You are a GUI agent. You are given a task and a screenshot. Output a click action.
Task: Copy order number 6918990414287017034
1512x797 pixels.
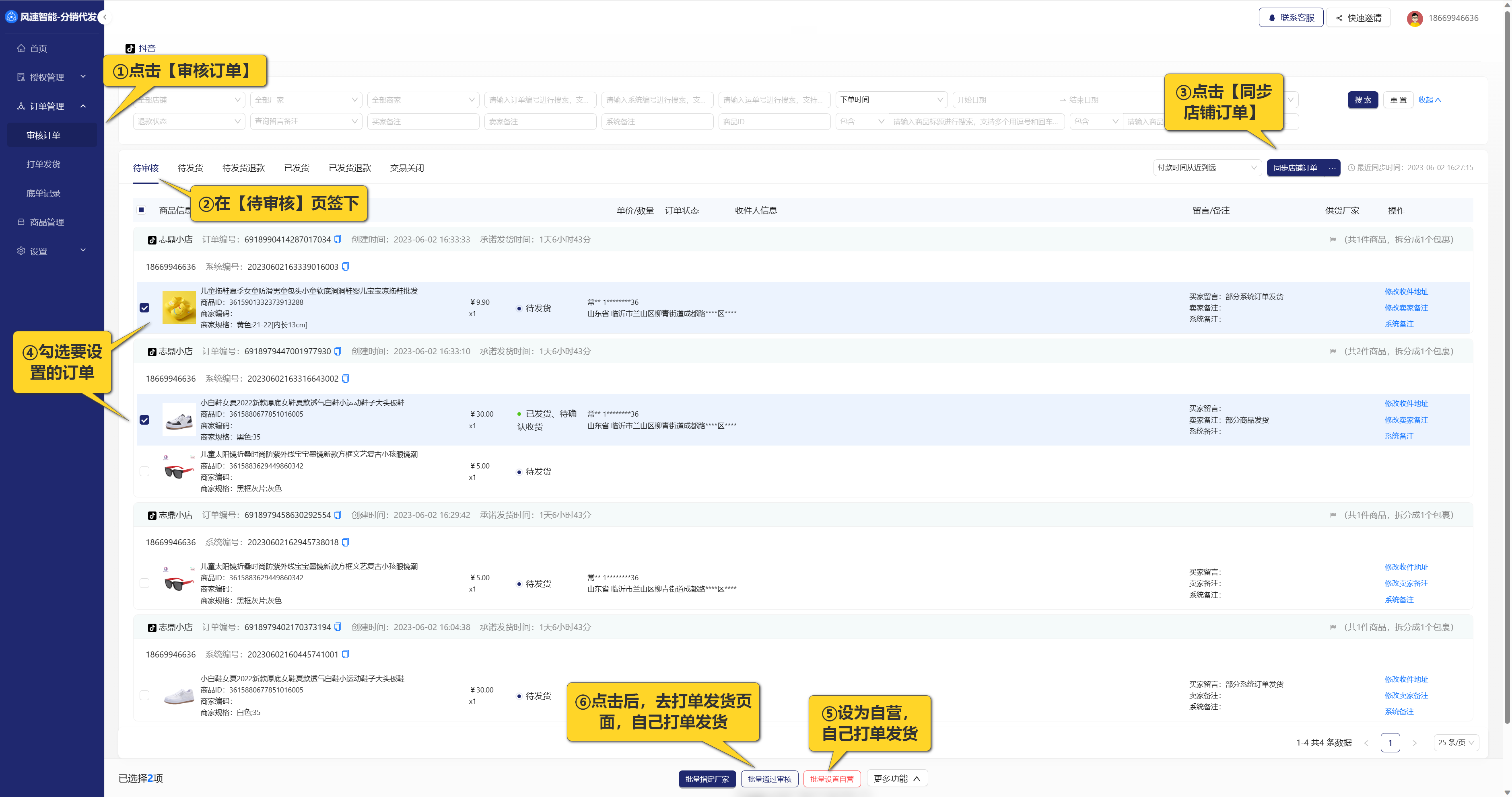(338, 239)
